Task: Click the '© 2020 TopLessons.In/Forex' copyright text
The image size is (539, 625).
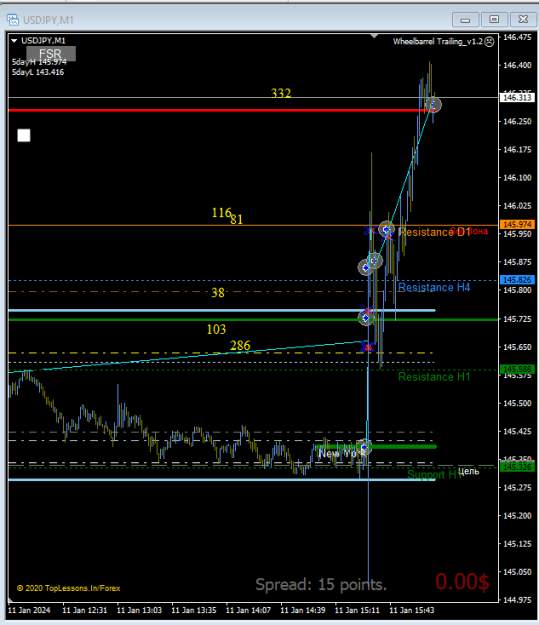Action: point(68,588)
